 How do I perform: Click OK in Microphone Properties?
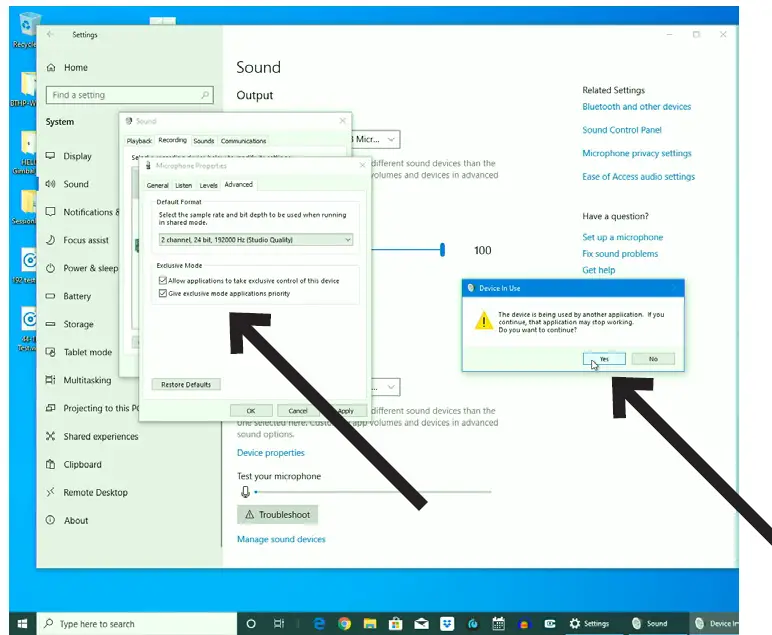pyautogui.click(x=251, y=411)
